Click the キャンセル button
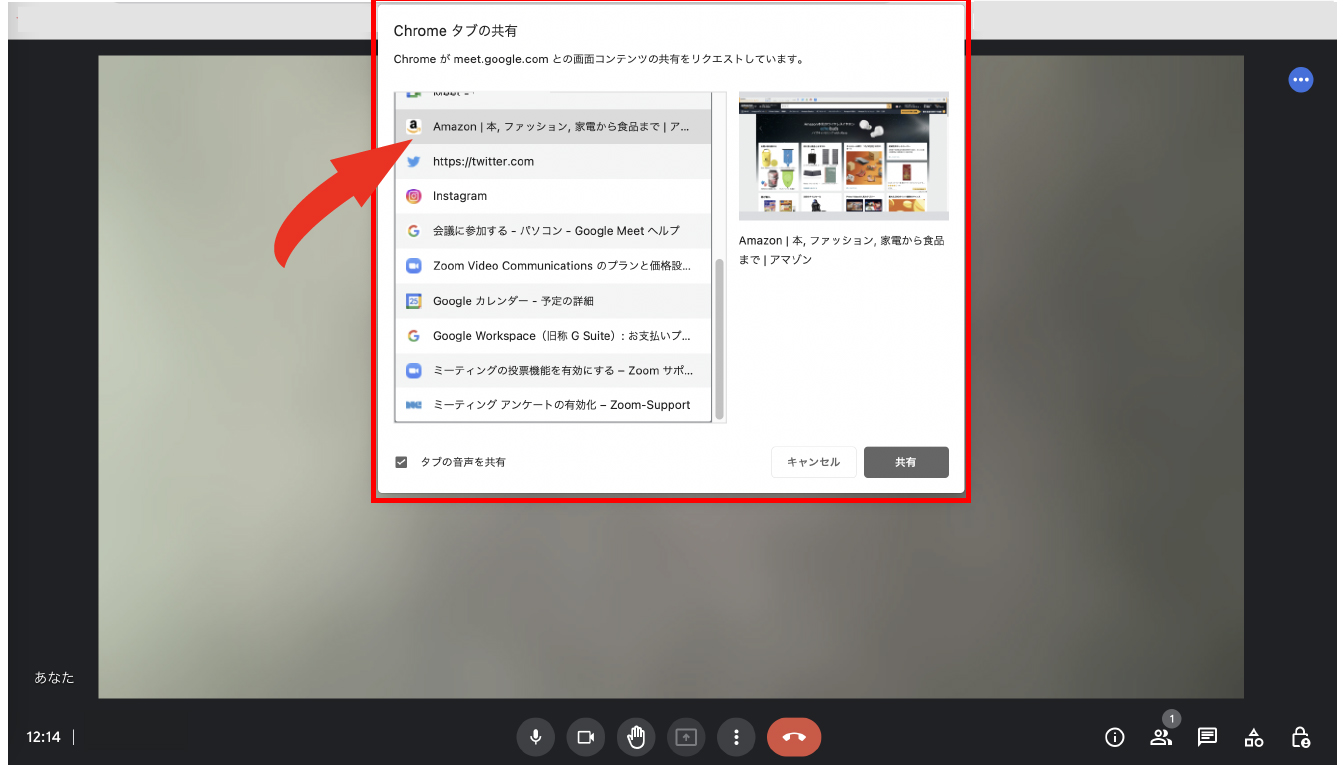The width and height of the screenshot is (1344, 765). coord(813,462)
